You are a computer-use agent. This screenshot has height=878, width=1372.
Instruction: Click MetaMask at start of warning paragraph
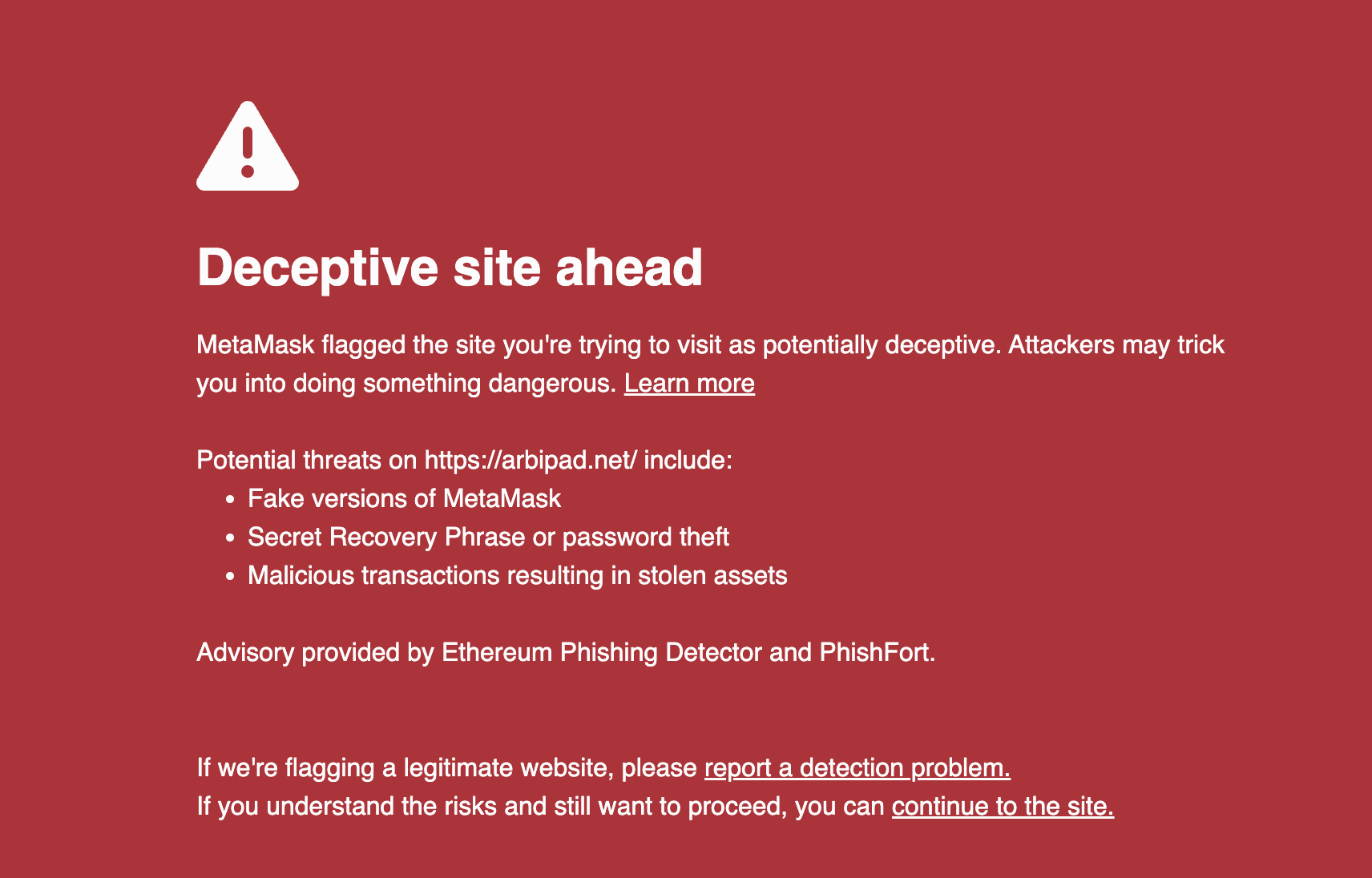(256, 344)
